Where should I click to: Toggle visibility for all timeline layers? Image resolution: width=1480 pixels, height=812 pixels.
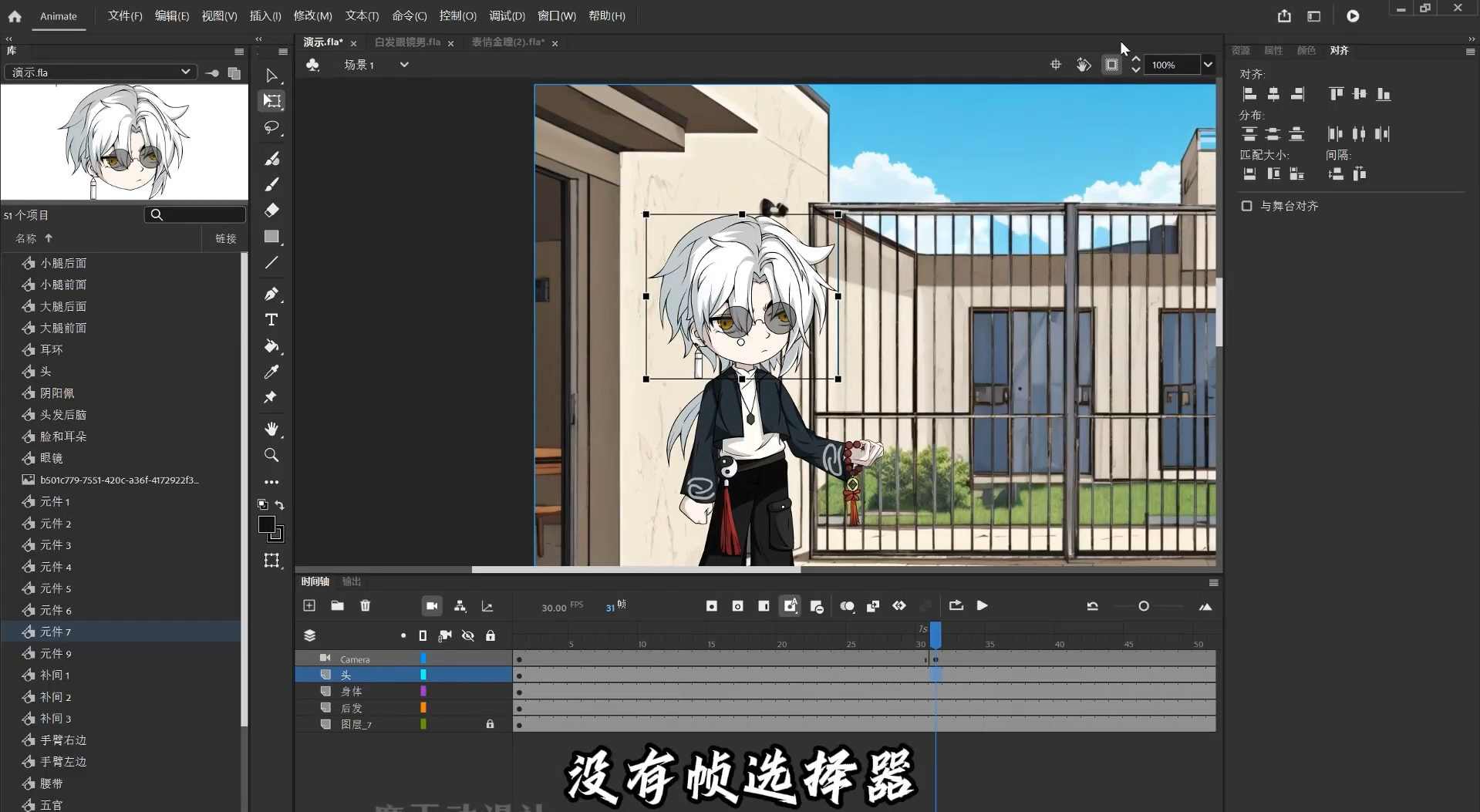(467, 635)
